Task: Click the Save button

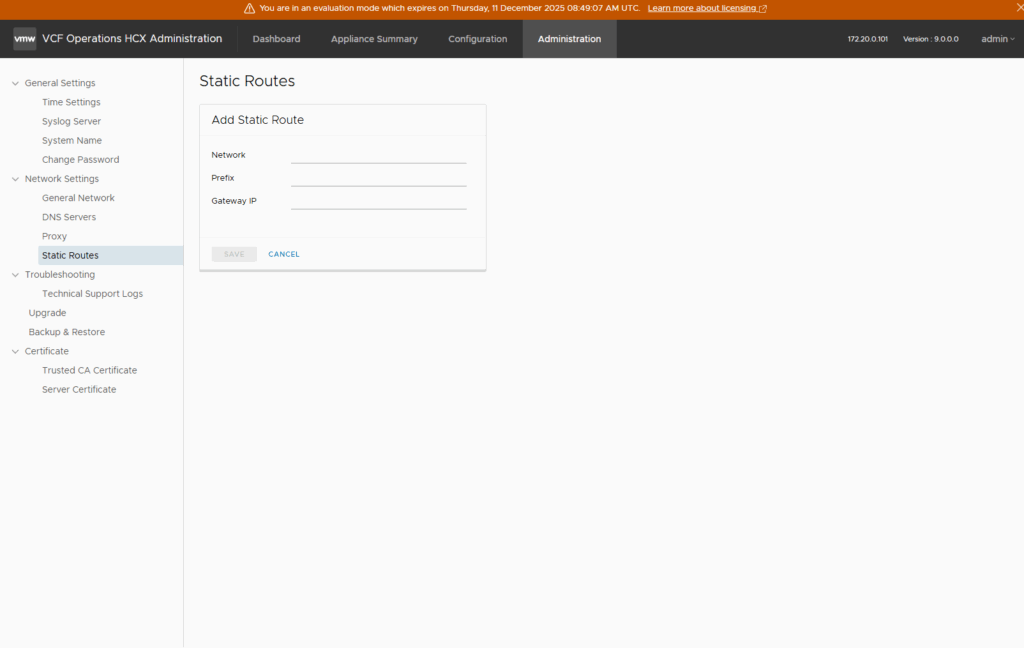Action: [234, 254]
